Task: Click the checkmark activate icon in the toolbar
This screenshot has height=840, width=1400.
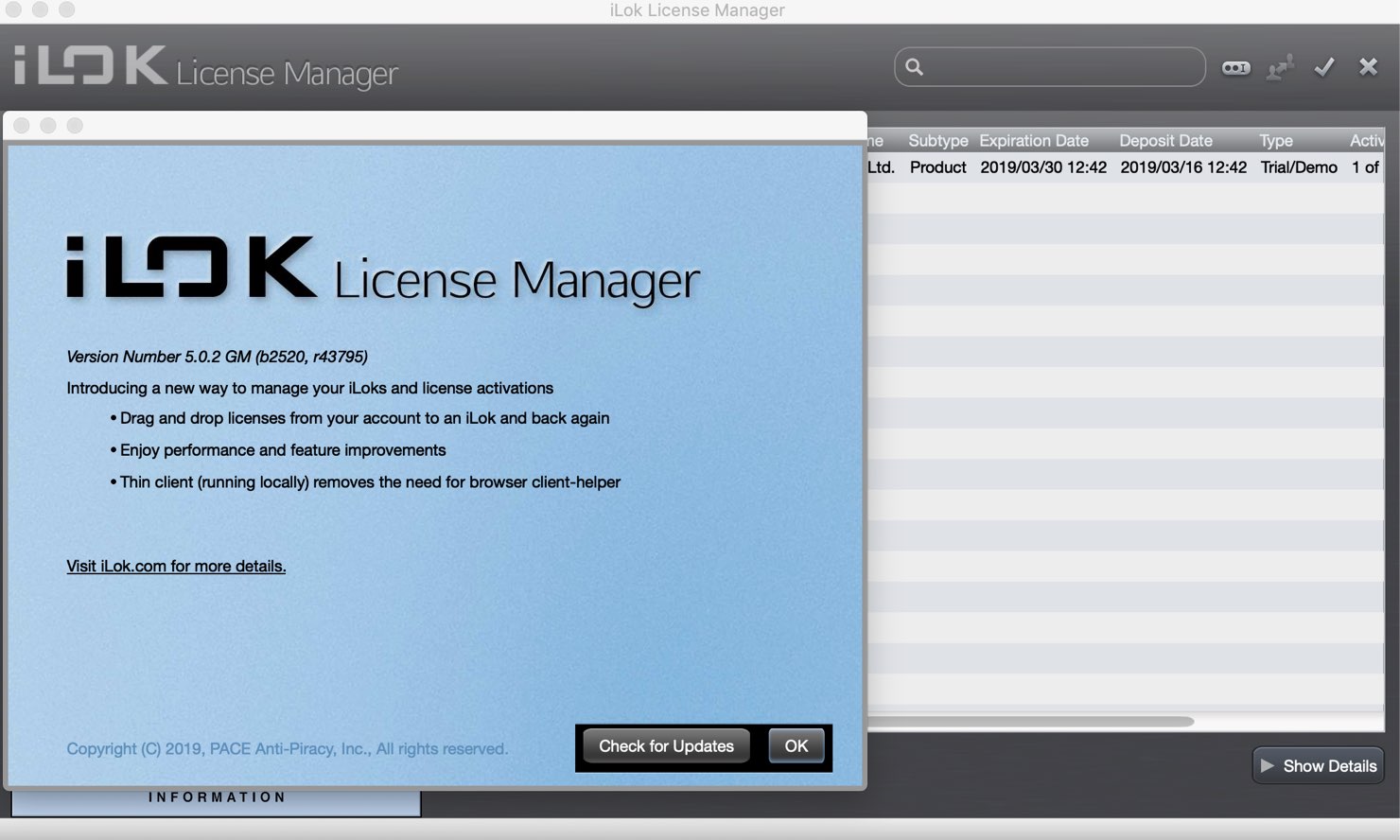Action: coord(1324,67)
